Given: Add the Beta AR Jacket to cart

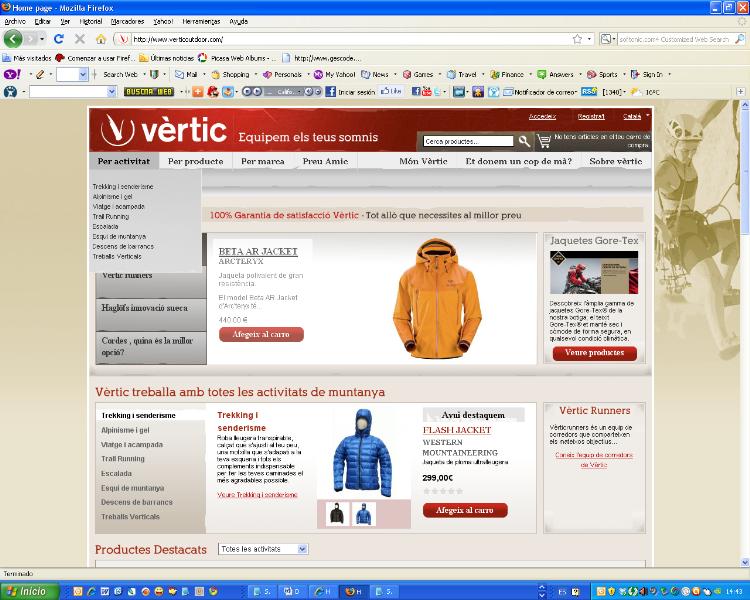Looking at the screenshot, I should pos(261,334).
